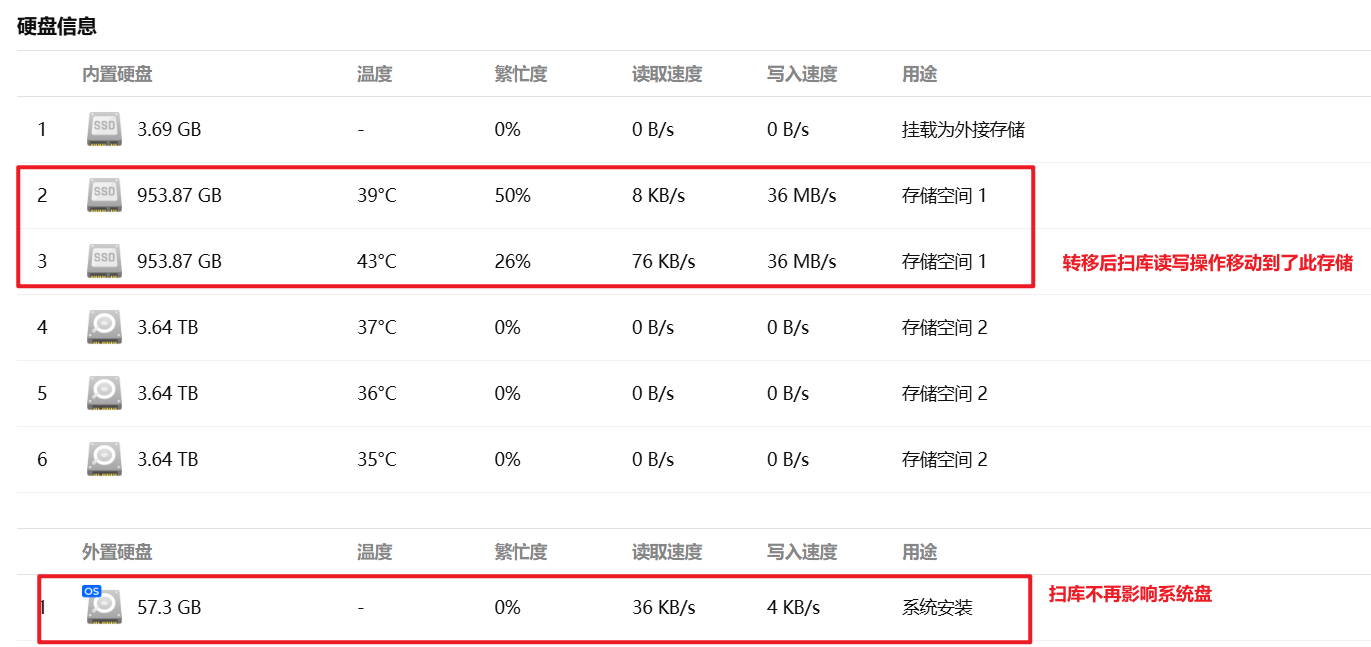Screen dimensions: 1371x647
Task: Click the SSD icon of the 43°C disk
Action: pos(104,262)
